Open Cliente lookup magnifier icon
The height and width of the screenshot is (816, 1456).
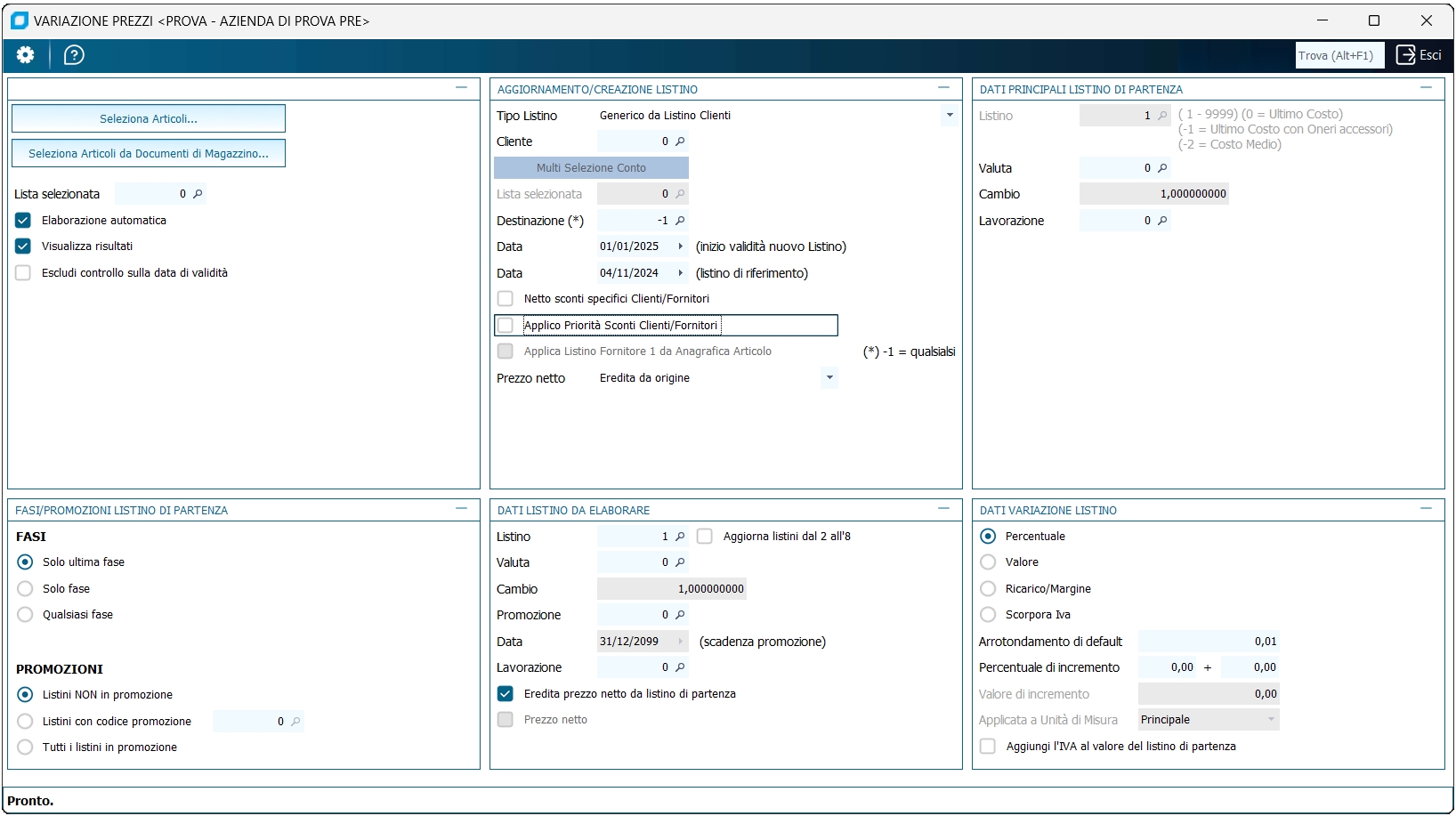pos(680,141)
